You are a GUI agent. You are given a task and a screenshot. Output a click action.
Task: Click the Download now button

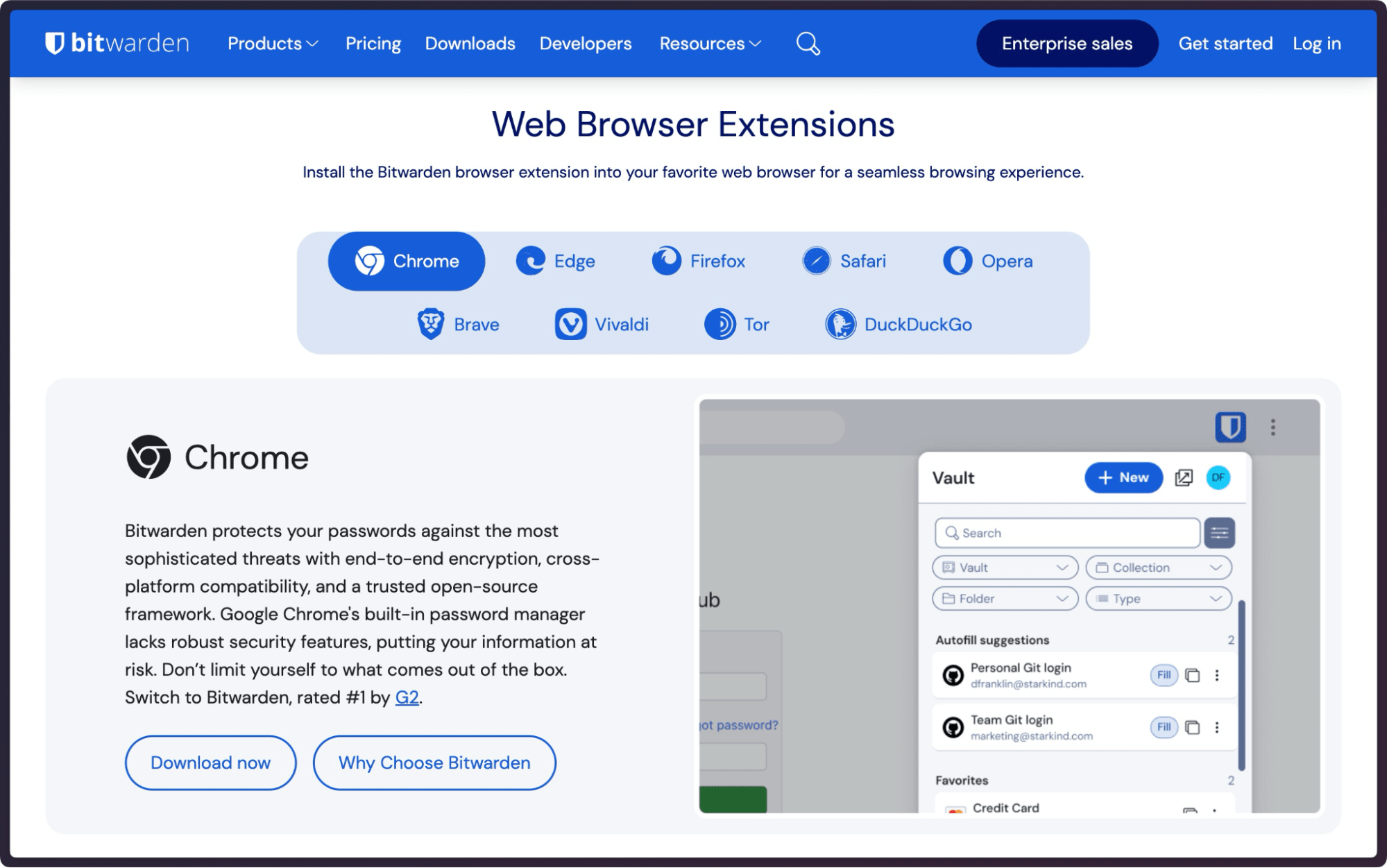pyautogui.click(x=210, y=763)
